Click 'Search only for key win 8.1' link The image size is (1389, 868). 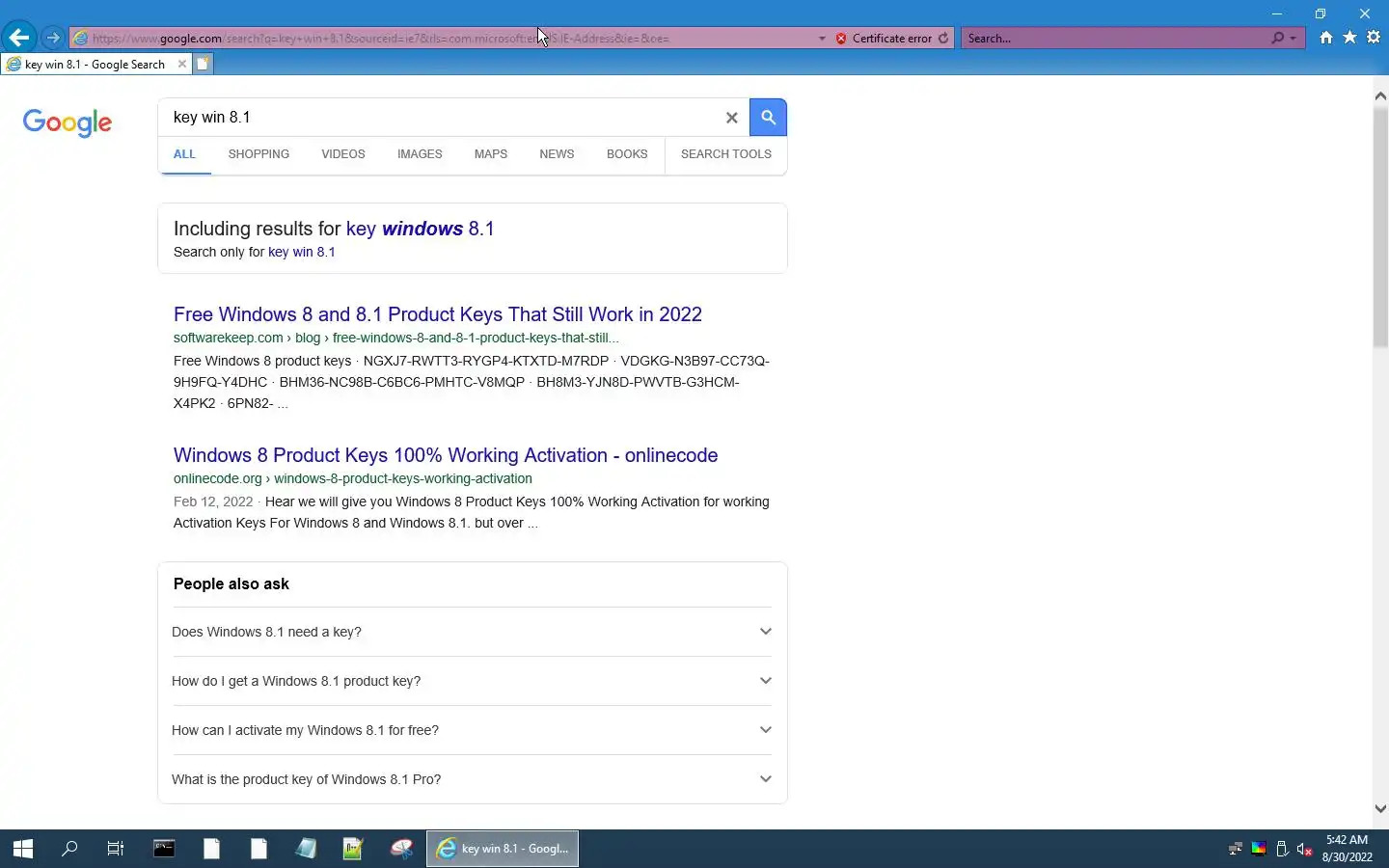pos(302,253)
